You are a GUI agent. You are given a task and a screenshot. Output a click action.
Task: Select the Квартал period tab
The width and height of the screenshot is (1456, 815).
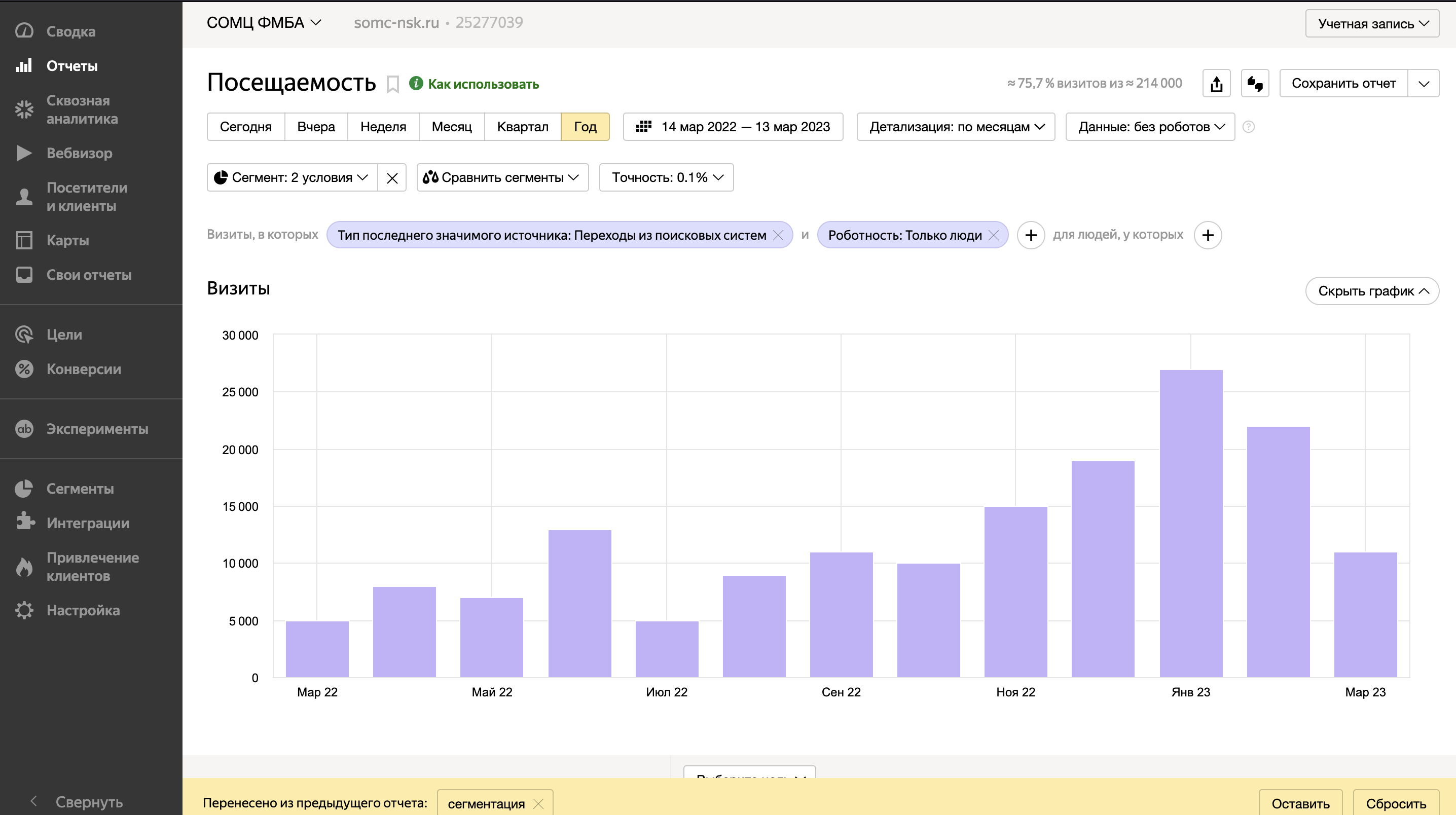(522, 127)
